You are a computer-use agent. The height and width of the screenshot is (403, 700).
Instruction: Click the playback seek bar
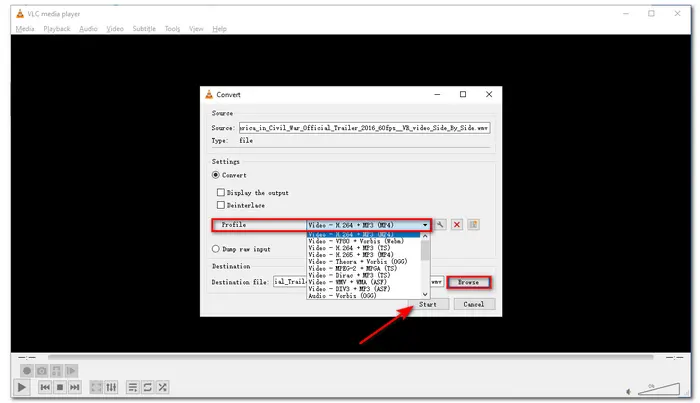[x=350, y=357]
